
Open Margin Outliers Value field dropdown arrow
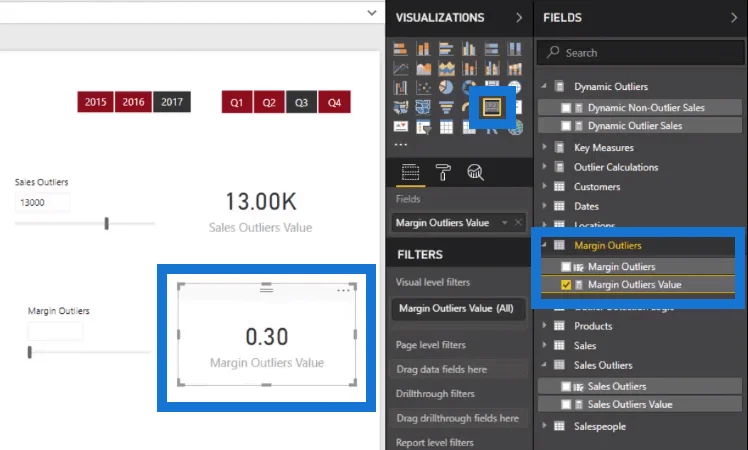(504, 223)
